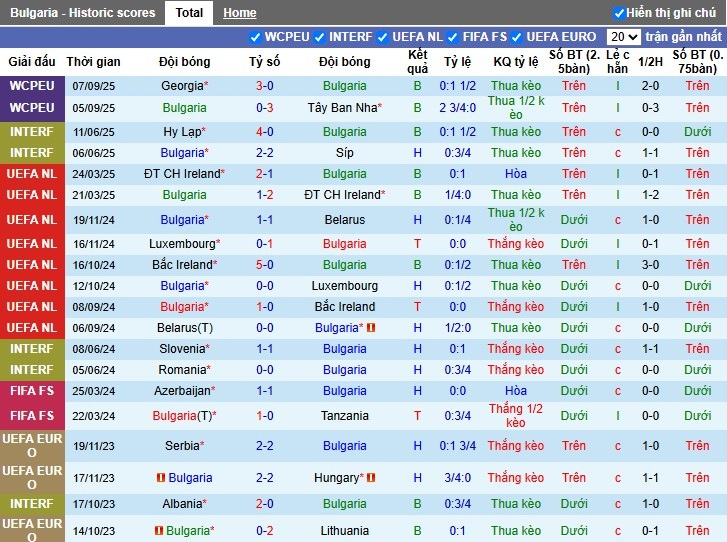Toggle the UEFA EURO checkbox
The width and height of the screenshot is (727, 542).
click(x=517, y=37)
